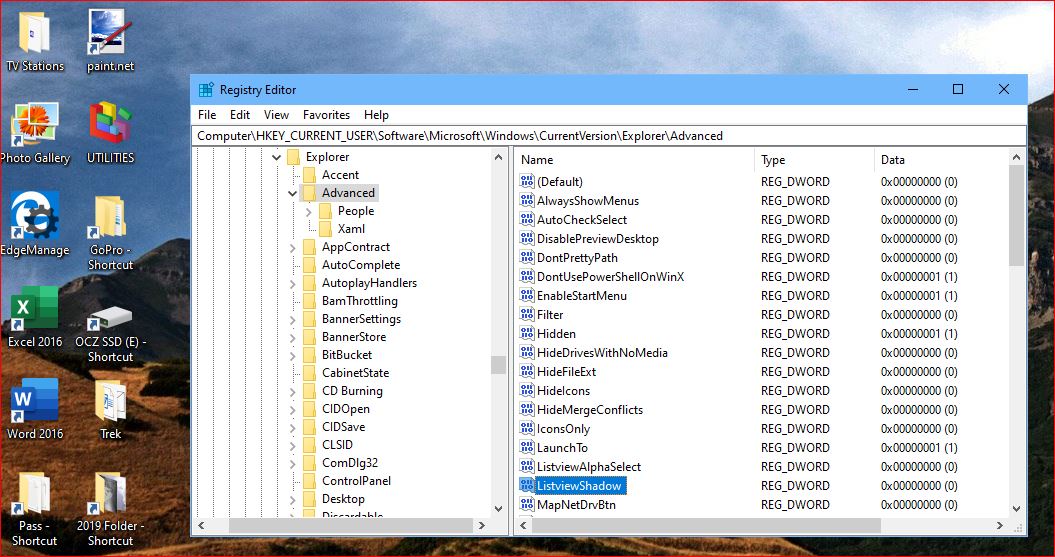
Task: Collapse the Explorer key in tree
Action: coord(277,157)
